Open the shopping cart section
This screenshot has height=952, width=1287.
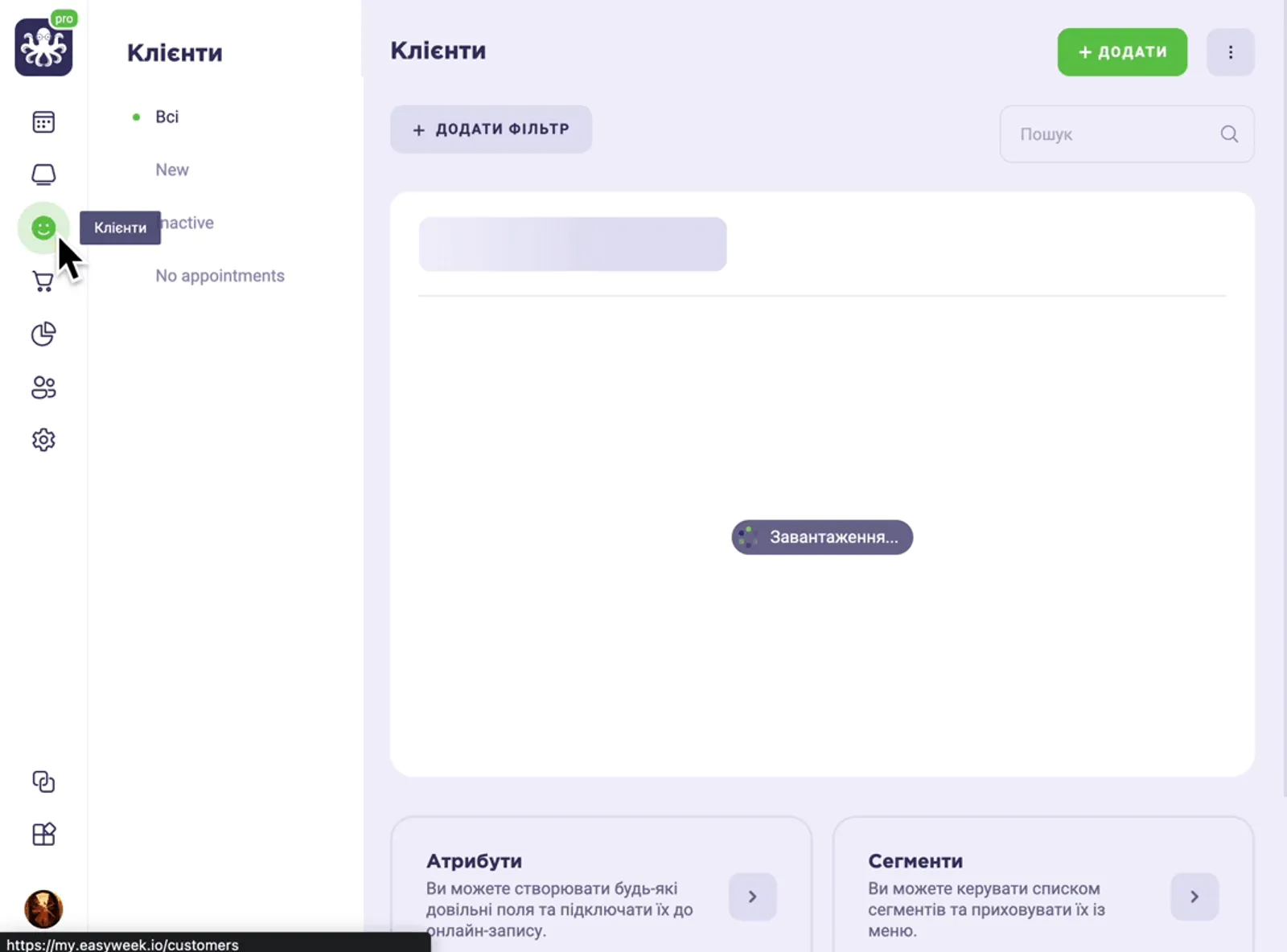43,281
